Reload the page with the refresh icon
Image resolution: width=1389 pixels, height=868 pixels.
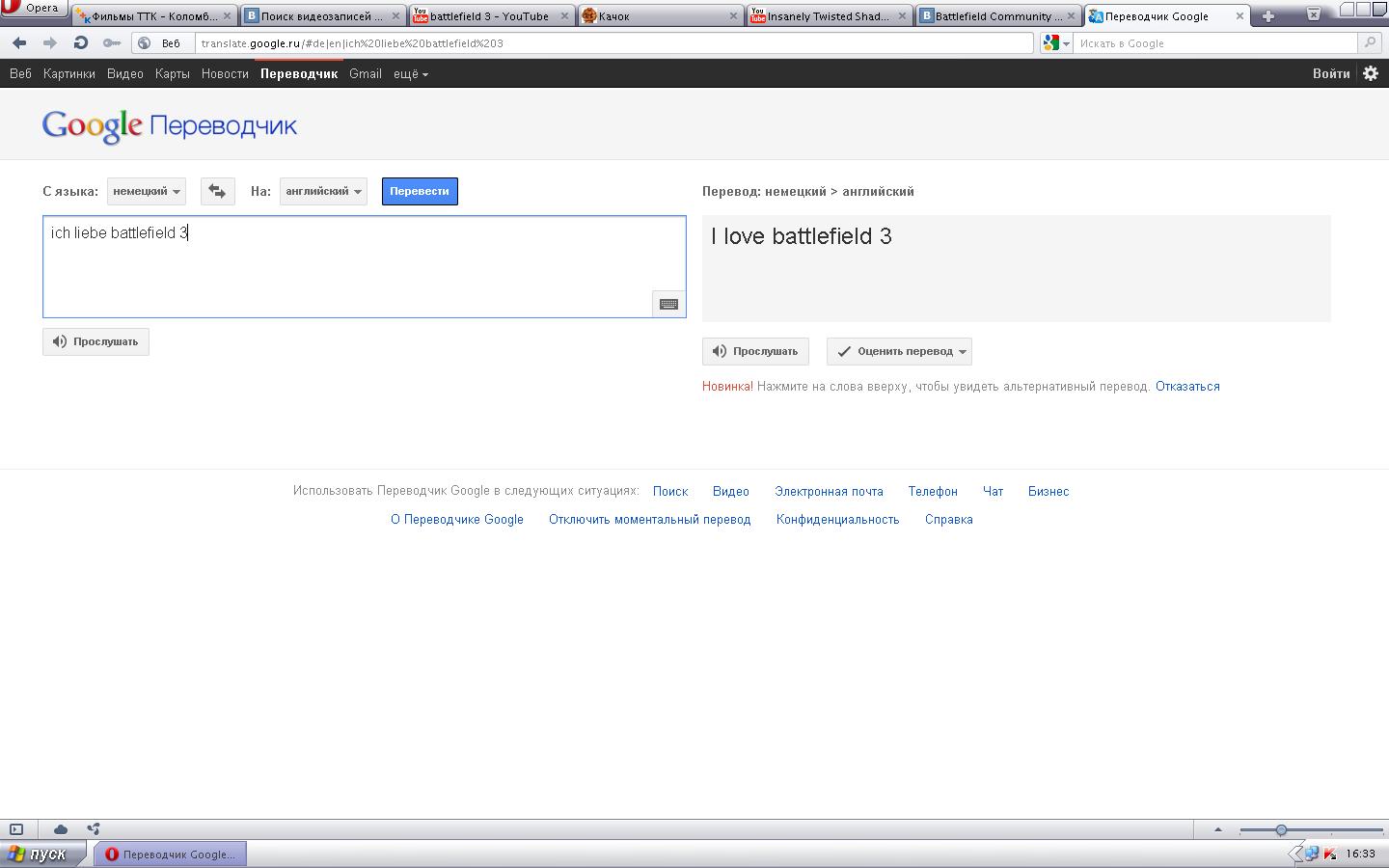(81, 43)
